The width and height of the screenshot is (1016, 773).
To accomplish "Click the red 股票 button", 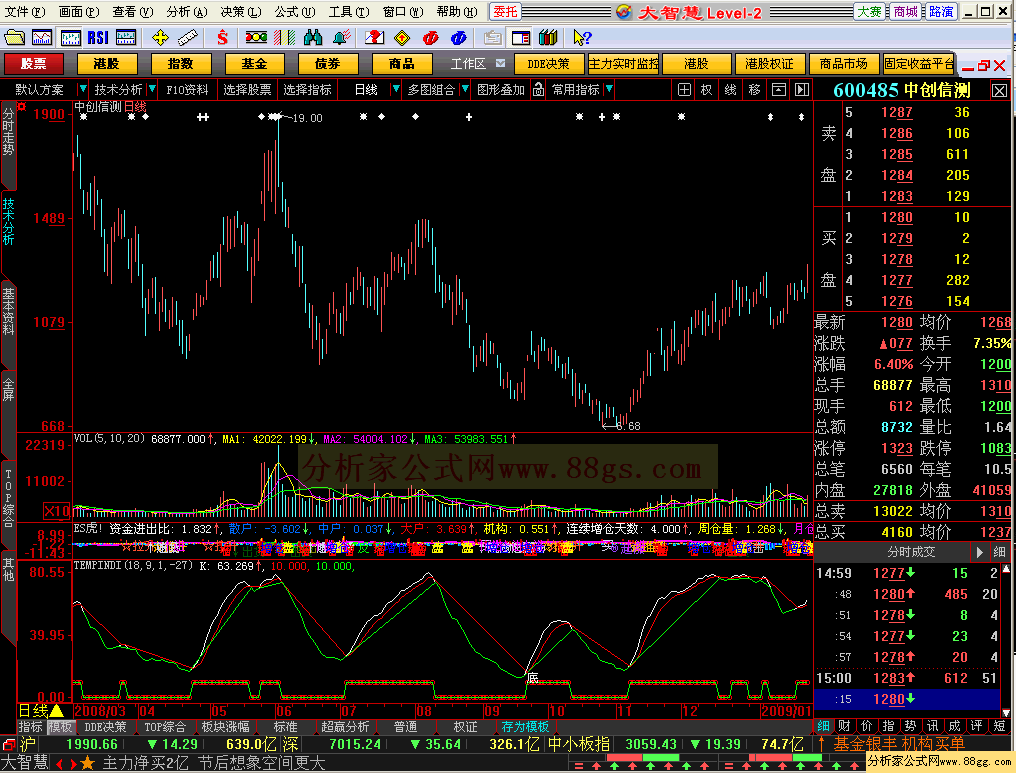I will pos(34,63).
